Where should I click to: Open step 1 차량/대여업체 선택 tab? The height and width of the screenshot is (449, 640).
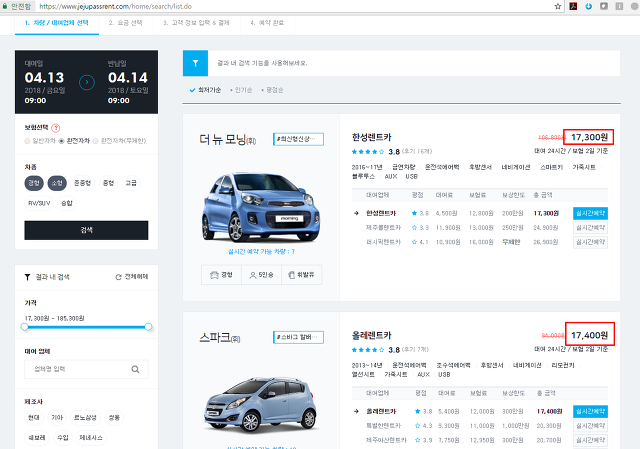coord(57,23)
